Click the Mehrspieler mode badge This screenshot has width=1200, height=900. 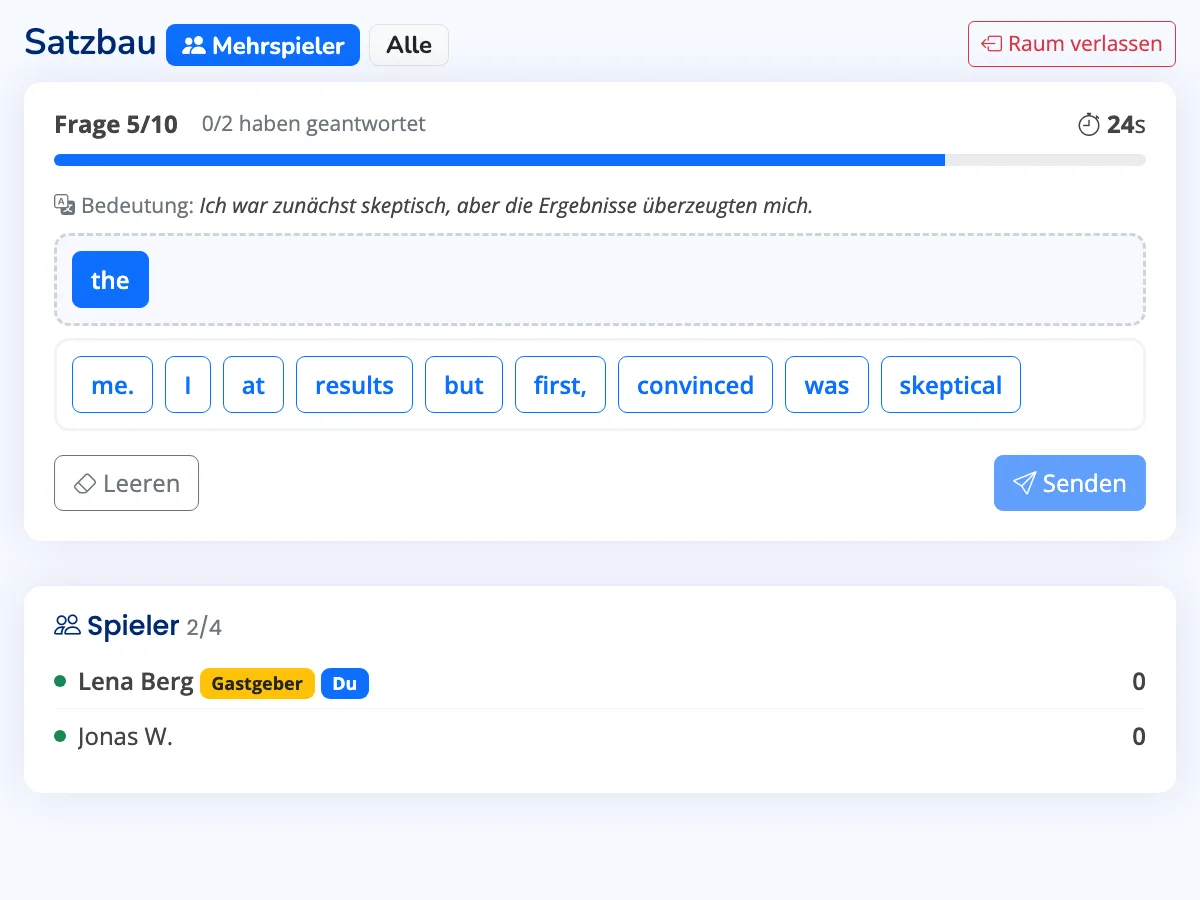click(x=263, y=45)
